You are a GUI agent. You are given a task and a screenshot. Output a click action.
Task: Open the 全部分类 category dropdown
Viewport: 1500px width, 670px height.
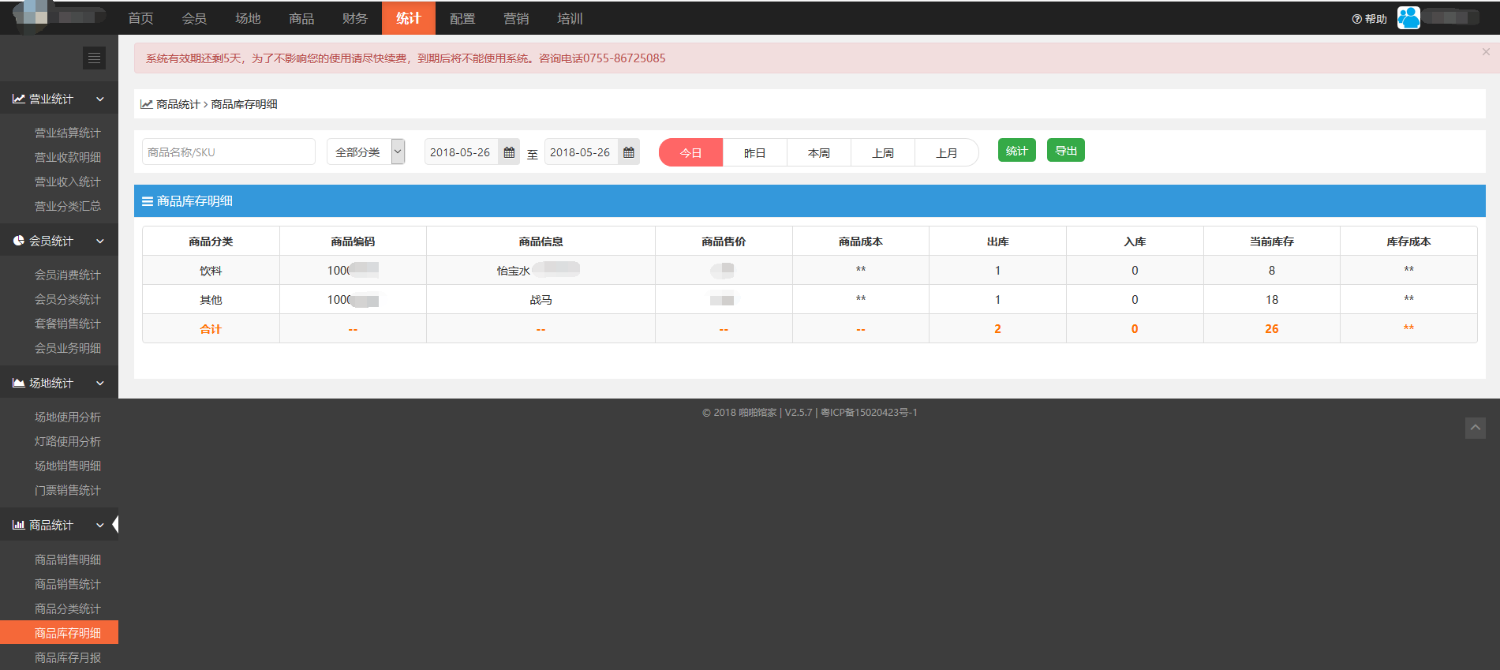[x=366, y=152]
